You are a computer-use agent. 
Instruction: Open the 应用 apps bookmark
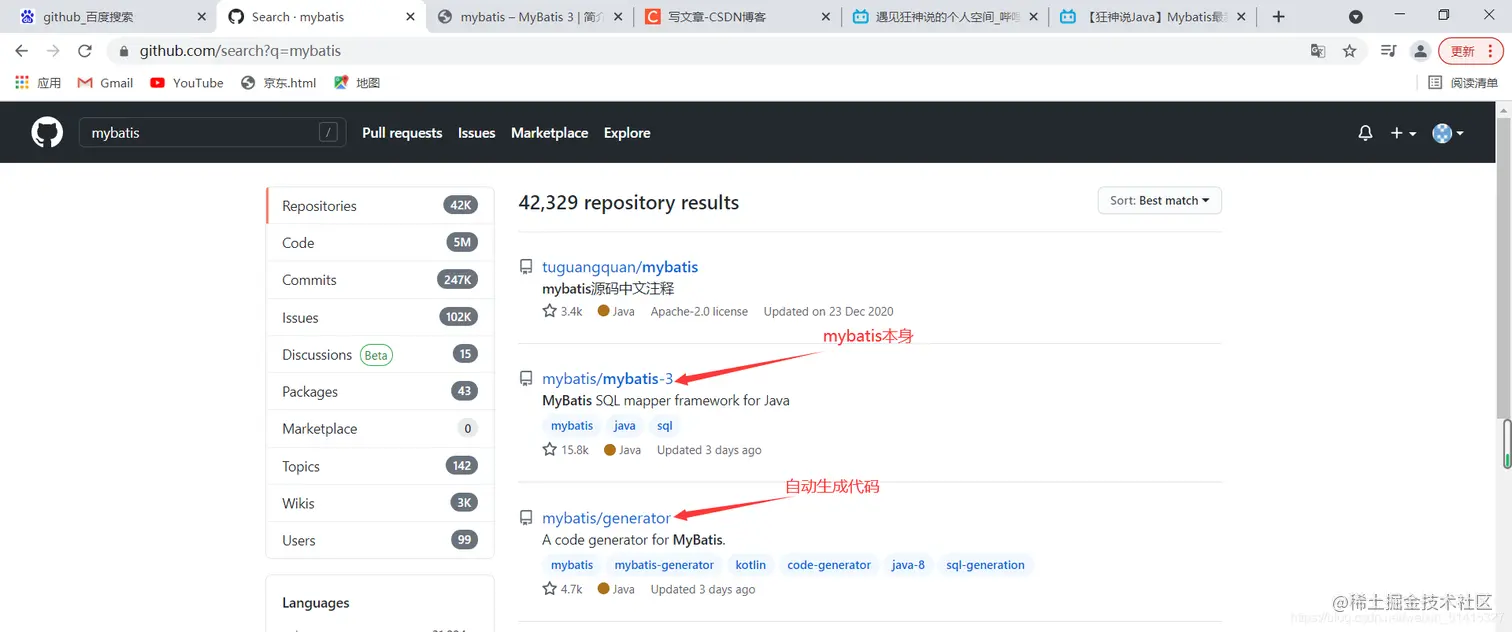(x=38, y=83)
